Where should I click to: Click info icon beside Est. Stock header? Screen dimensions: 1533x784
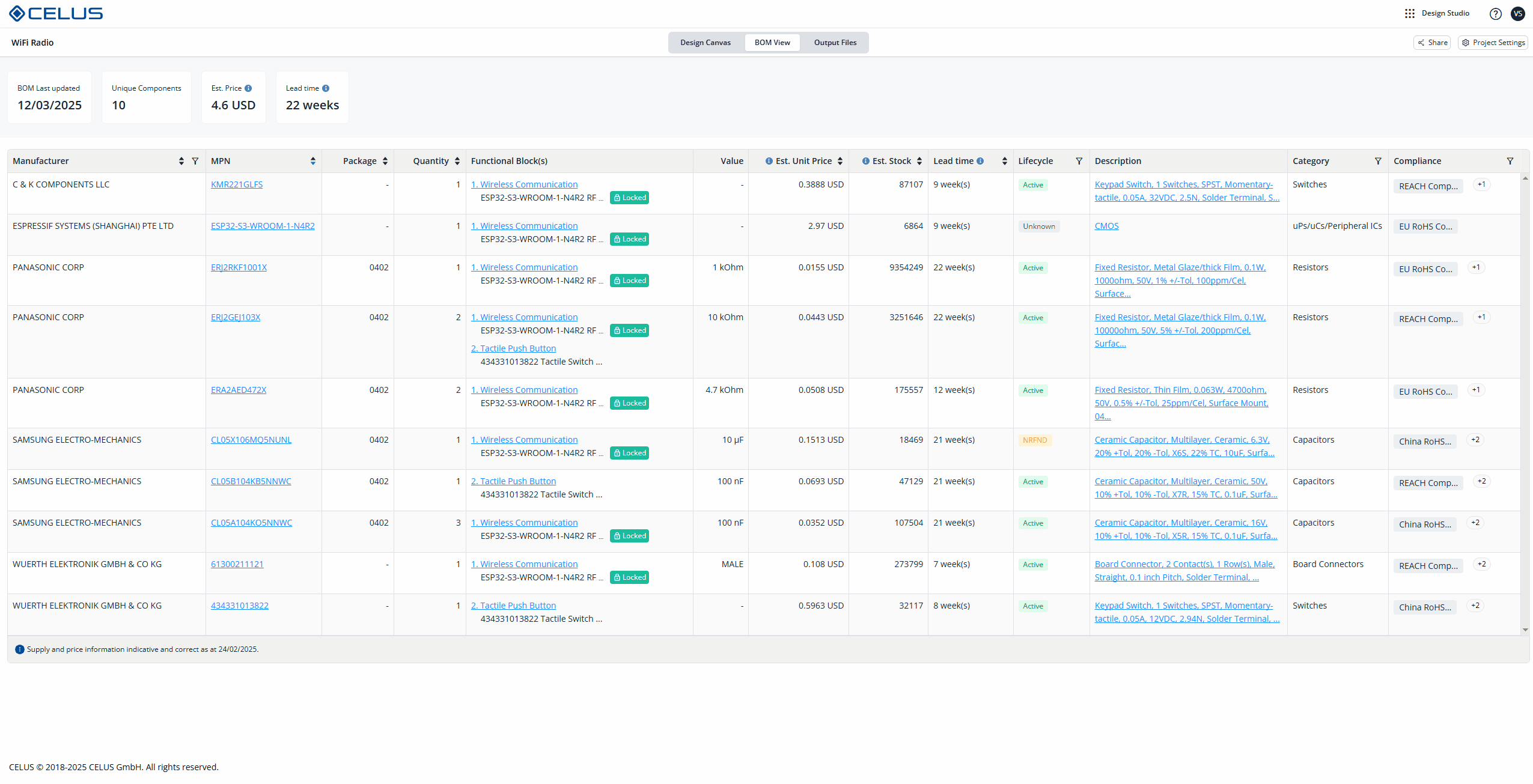click(865, 161)
